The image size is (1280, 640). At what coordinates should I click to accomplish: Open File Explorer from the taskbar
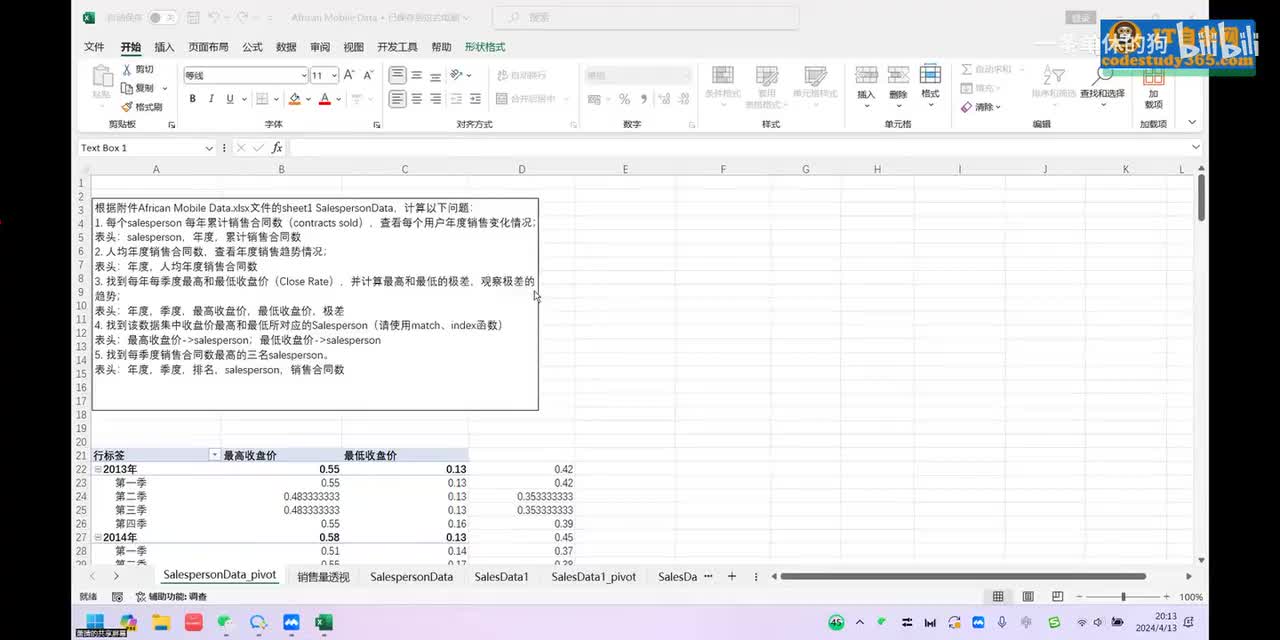click(x=161, y=622)
